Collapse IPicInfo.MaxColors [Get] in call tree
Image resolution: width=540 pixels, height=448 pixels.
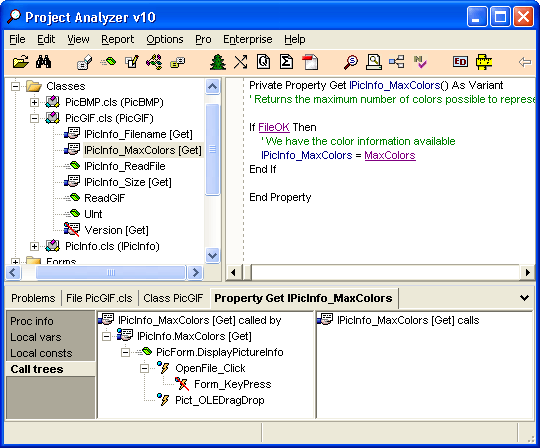(106, 336)
